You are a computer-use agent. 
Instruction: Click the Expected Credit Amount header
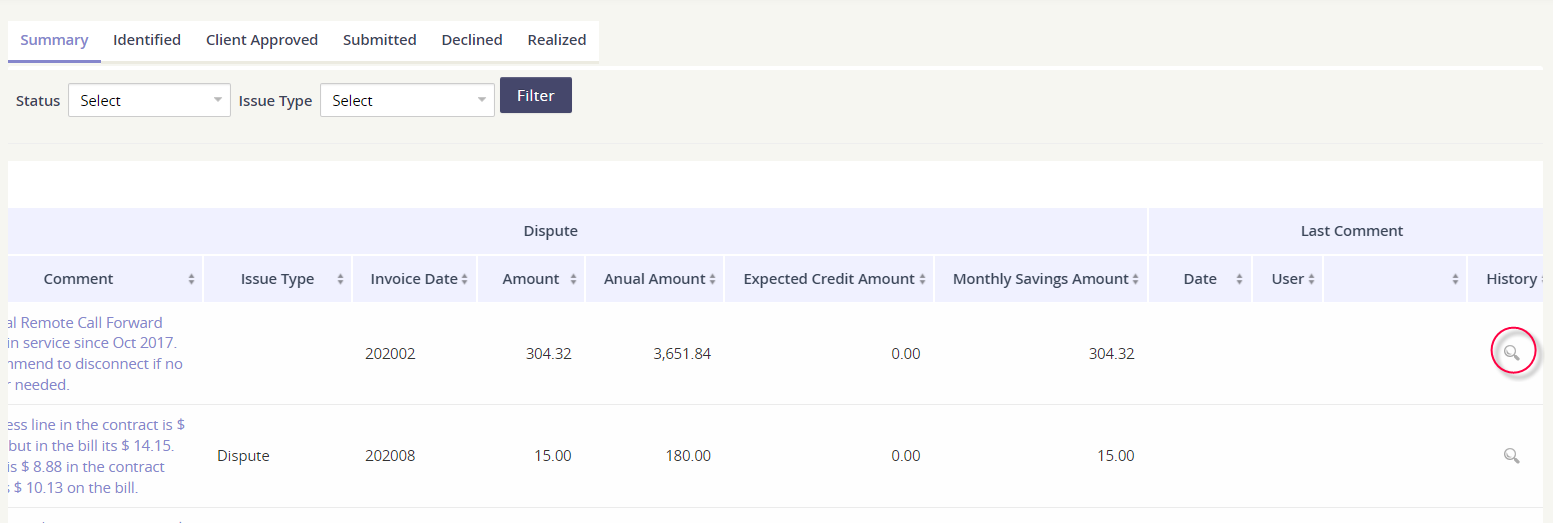[829, 279]
